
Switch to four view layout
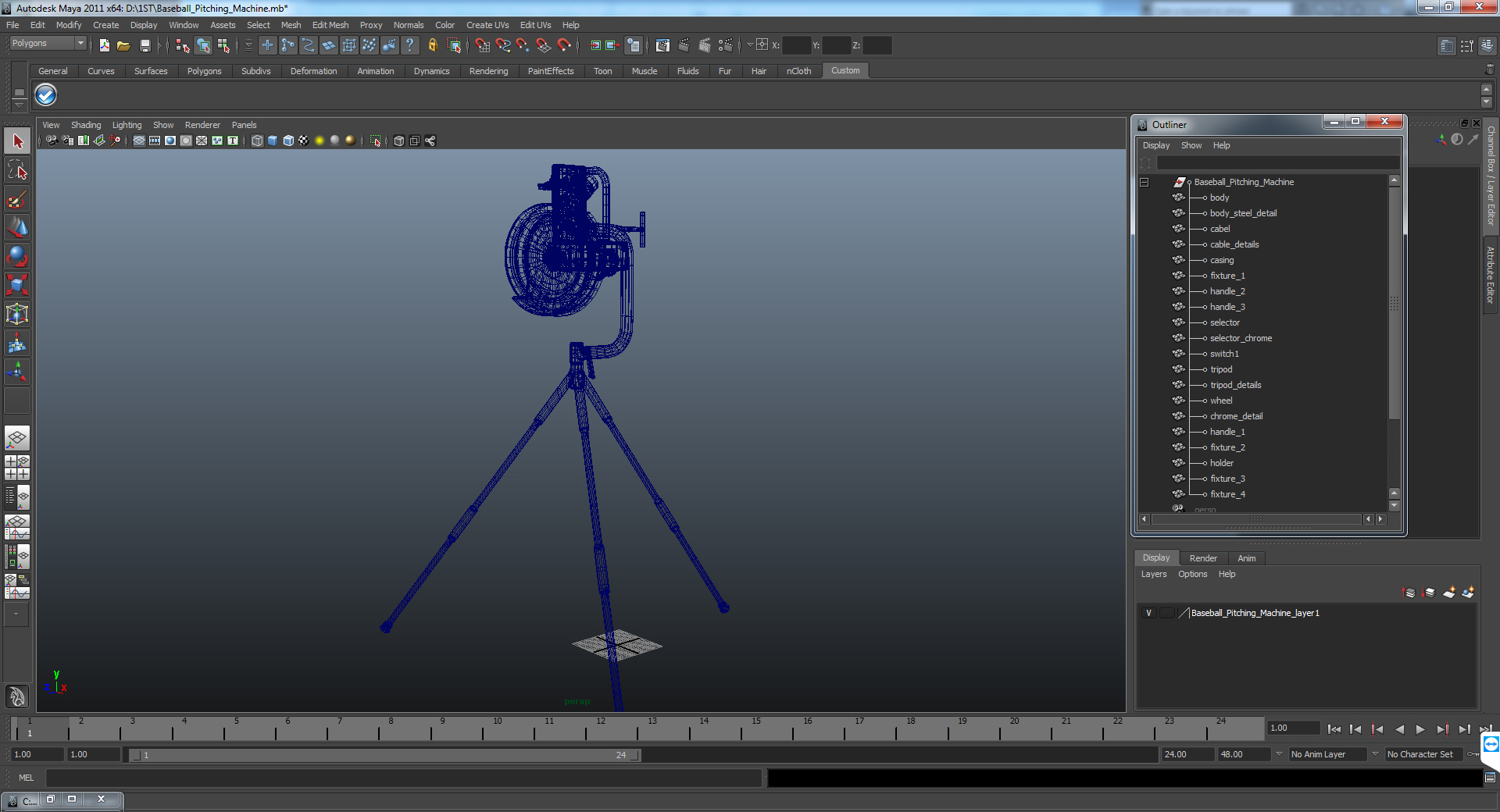click(17, 468)
